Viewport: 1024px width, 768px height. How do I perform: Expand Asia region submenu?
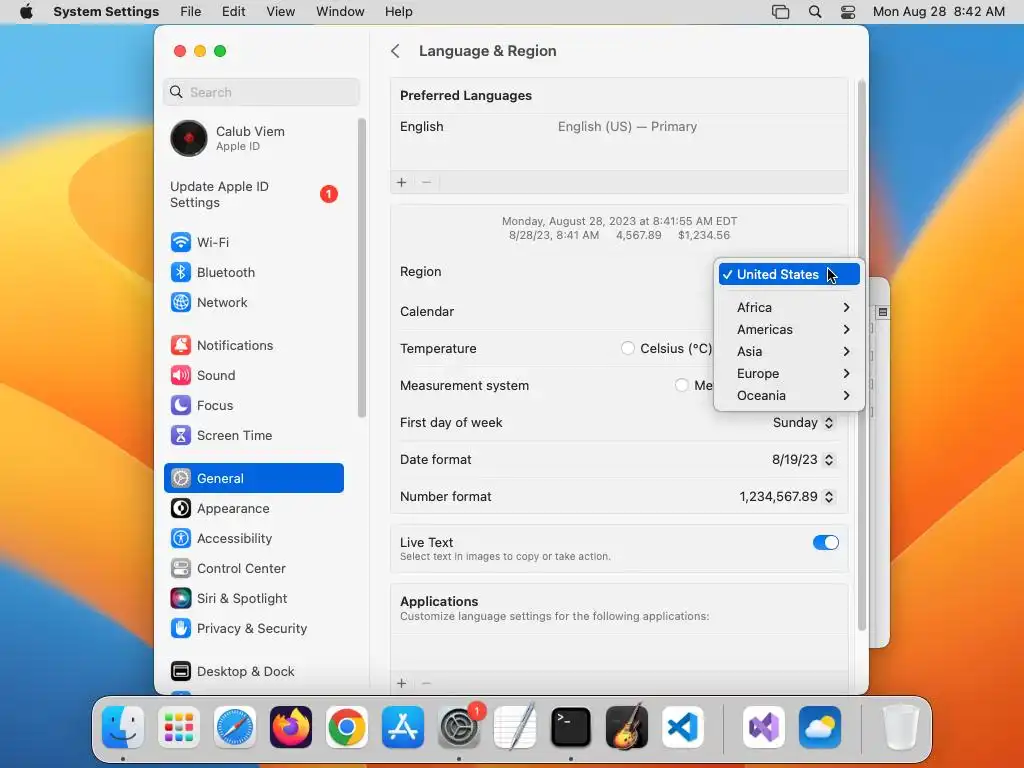(x=789, y=351)
